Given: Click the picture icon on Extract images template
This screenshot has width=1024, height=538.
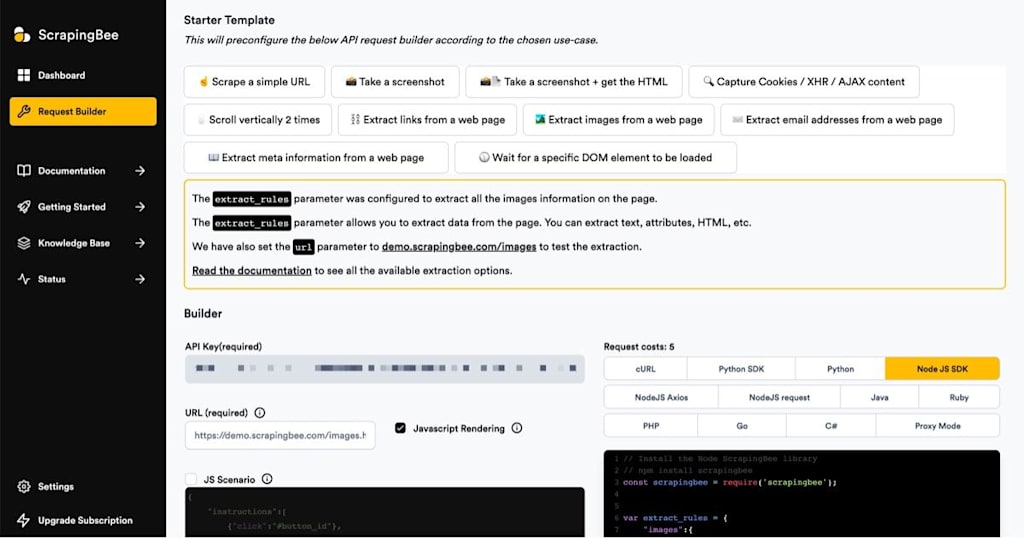Looking at the screenshot, I should (x=540, y=119).
